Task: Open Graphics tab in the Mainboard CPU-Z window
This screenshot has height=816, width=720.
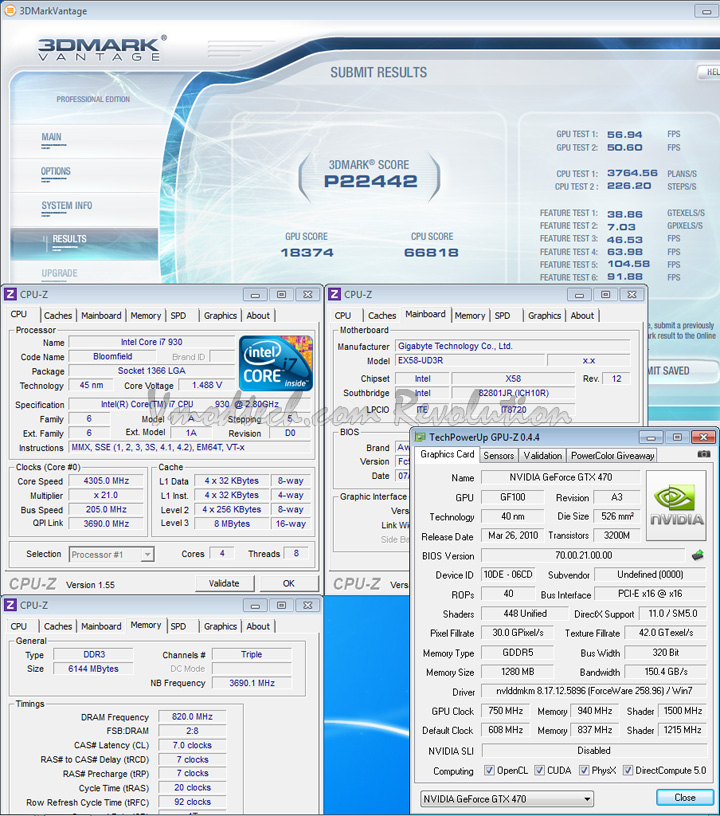Action: pos(544,315)
